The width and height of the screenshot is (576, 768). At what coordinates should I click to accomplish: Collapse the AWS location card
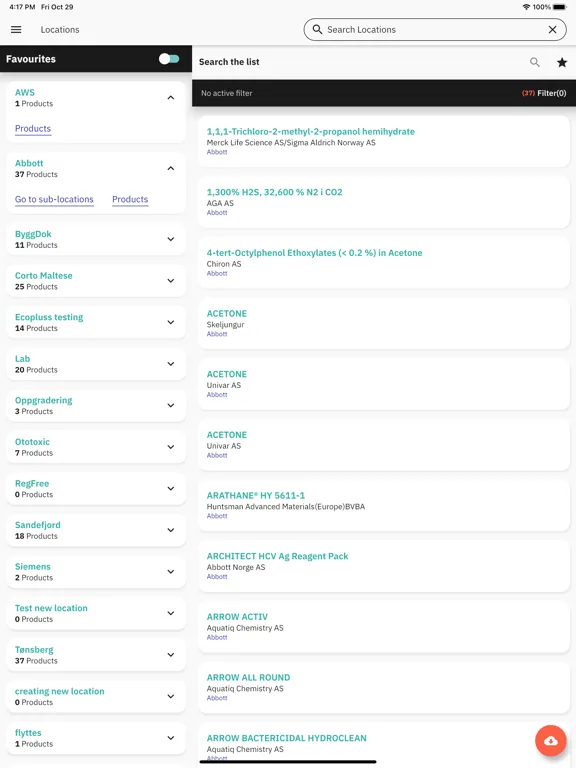pyautogui.click(x=170, y=97)
